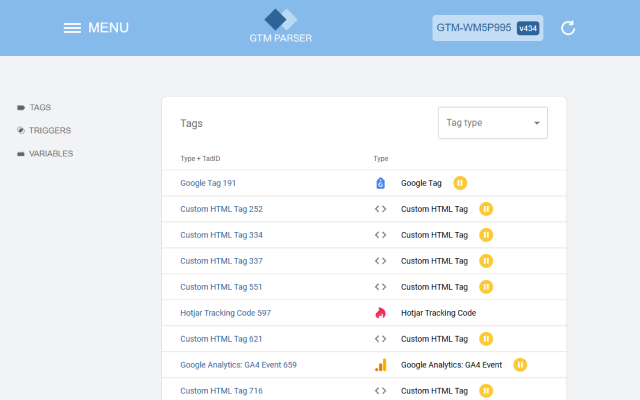Image resolution: width=640 pixels, height=400 pixels.
Task: Click the paused badge on Custom HTML Tag 621
Action: pyautogui.click(x=486, y=339)
